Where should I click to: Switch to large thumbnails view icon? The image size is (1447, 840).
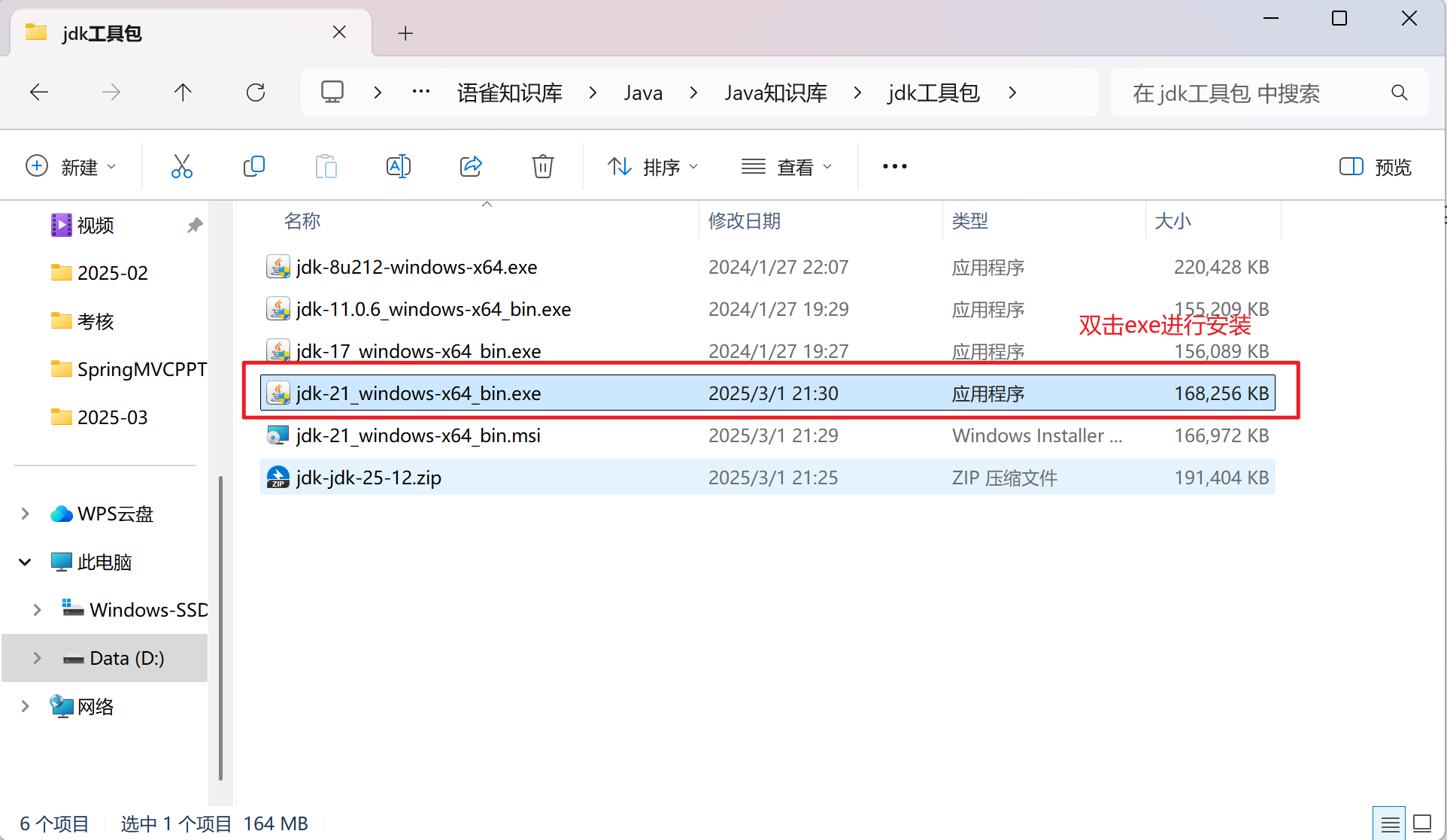[x=1422, y=823]
